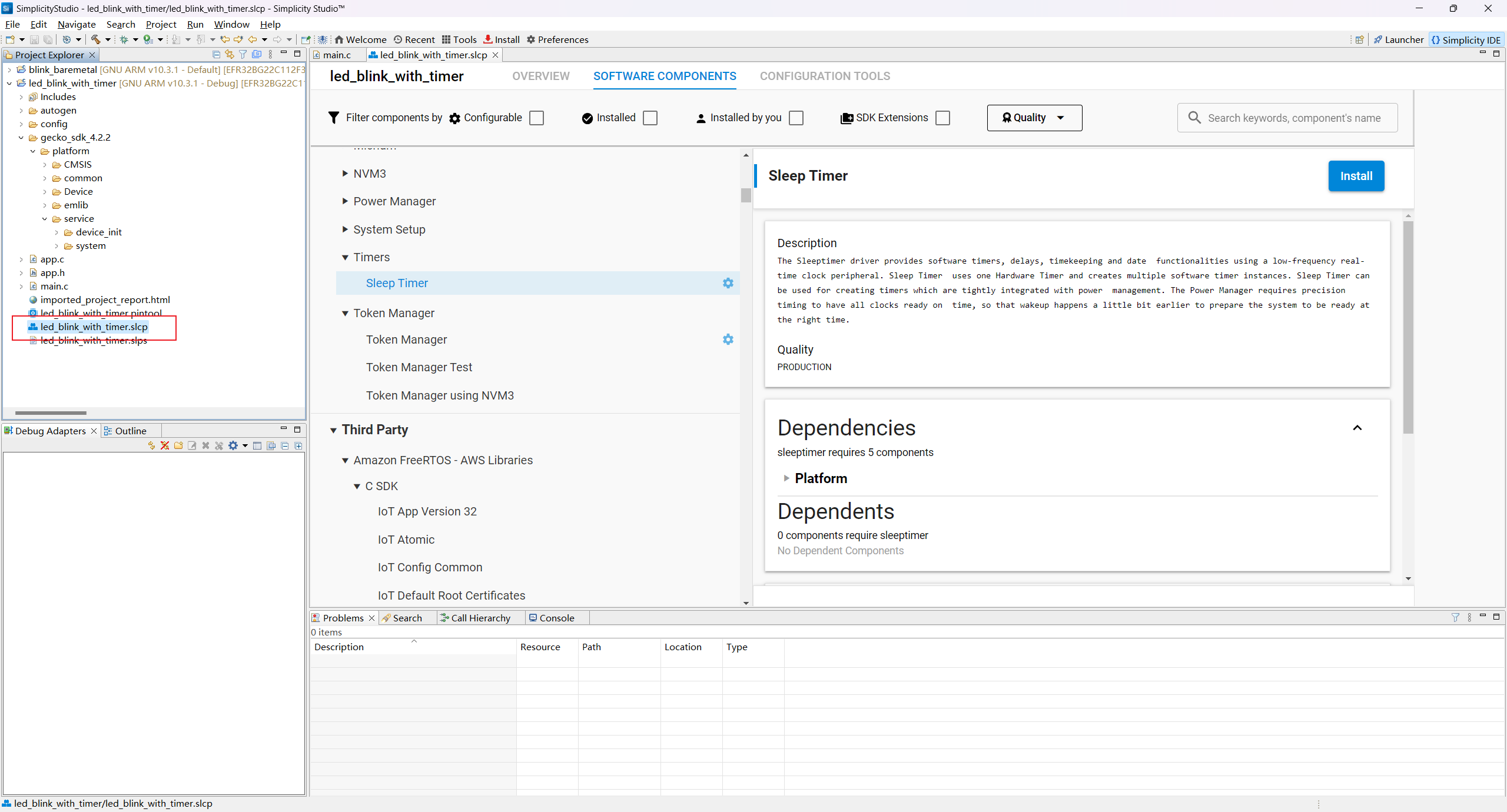This screenshot has width=1507, height=812.
Task: Open Preferences gear in toolbar
Action: tap(531, 39)
